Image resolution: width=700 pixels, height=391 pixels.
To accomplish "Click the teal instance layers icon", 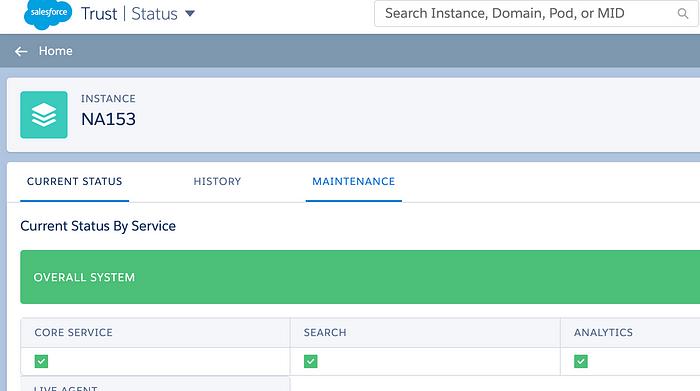I will [x=44, y=115].
